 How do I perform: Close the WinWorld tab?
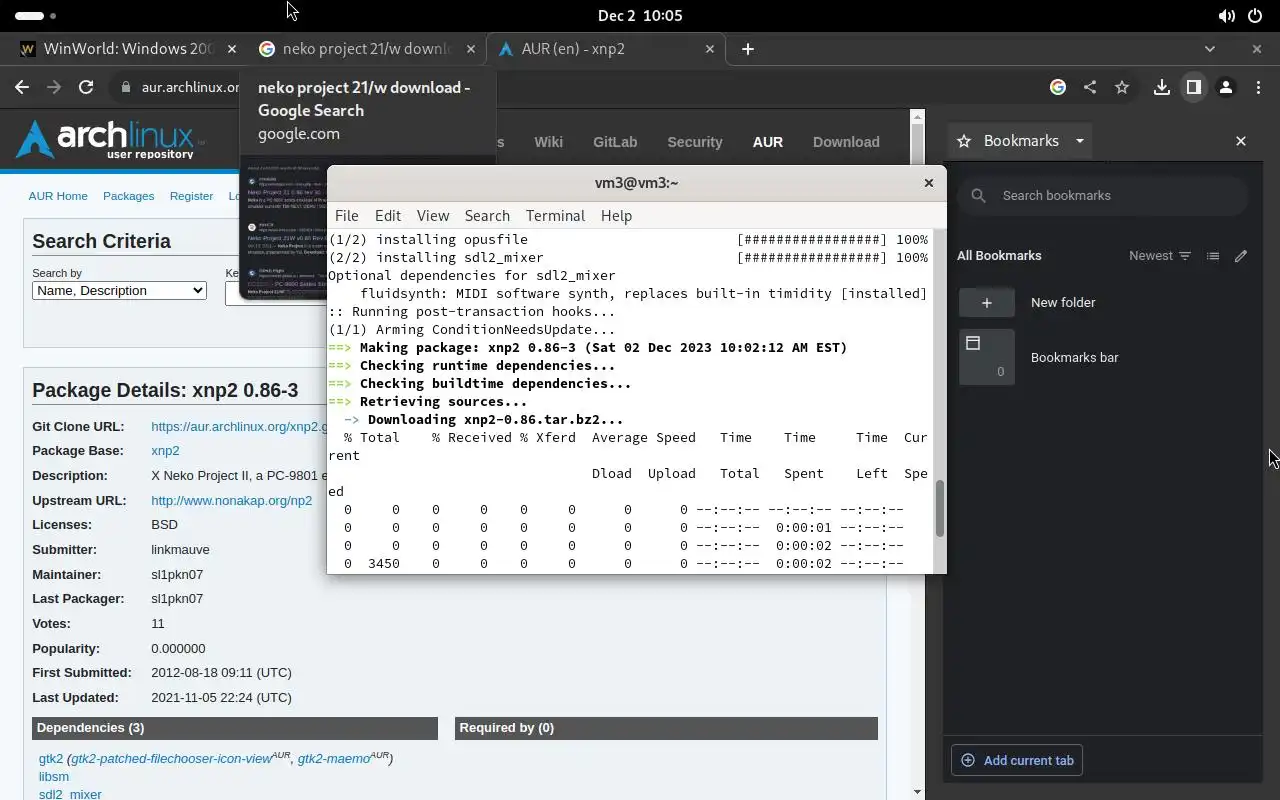click(232, 48)
